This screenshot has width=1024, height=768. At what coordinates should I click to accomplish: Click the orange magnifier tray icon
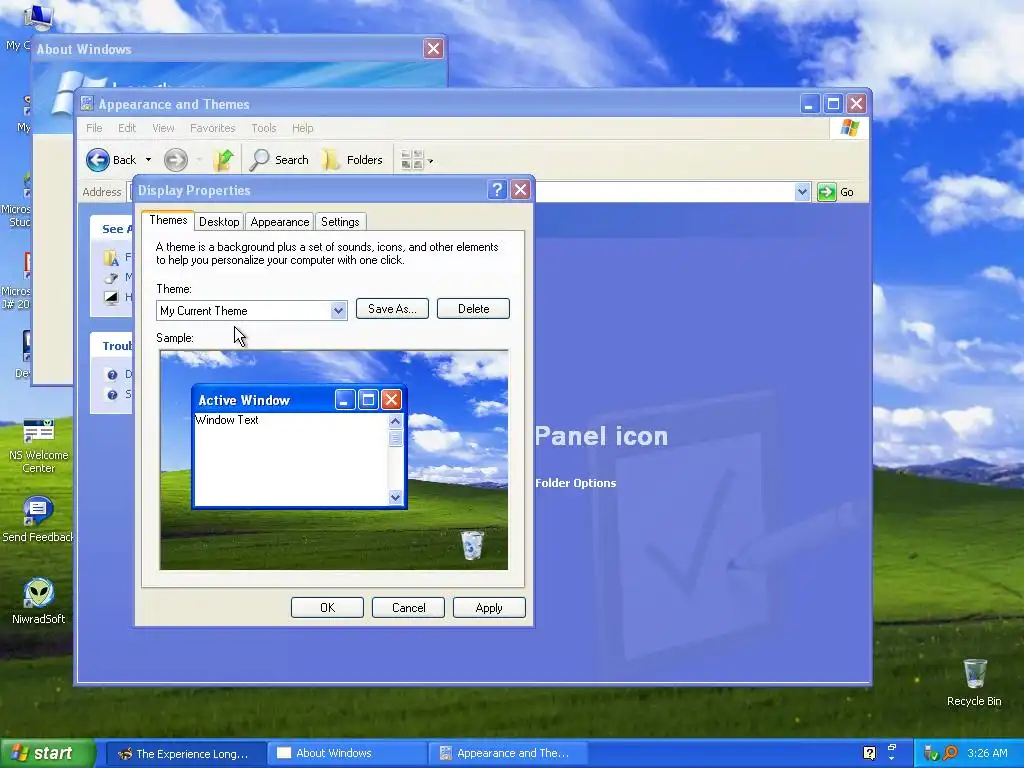(x=950, y=754)
